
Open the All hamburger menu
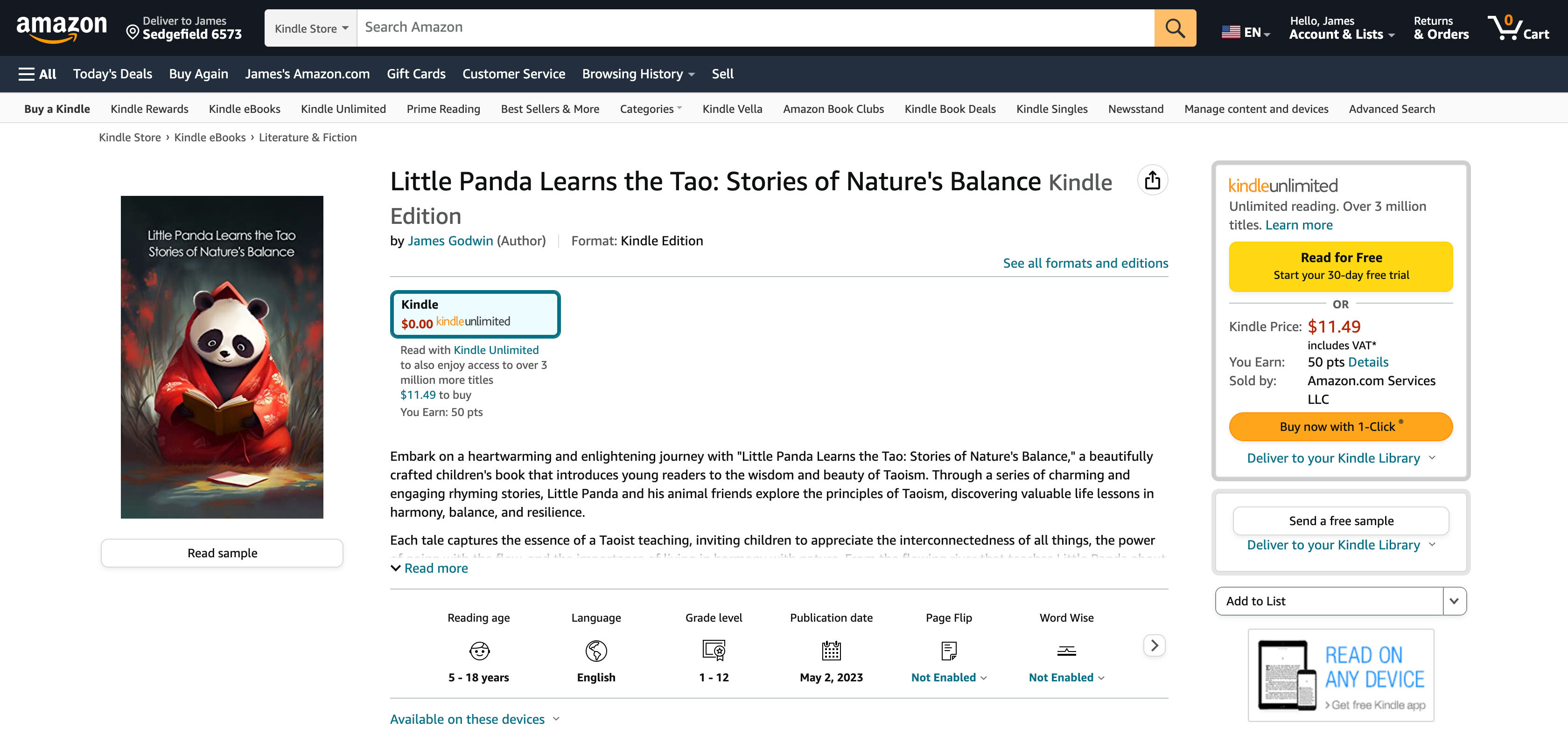[37, 74]
